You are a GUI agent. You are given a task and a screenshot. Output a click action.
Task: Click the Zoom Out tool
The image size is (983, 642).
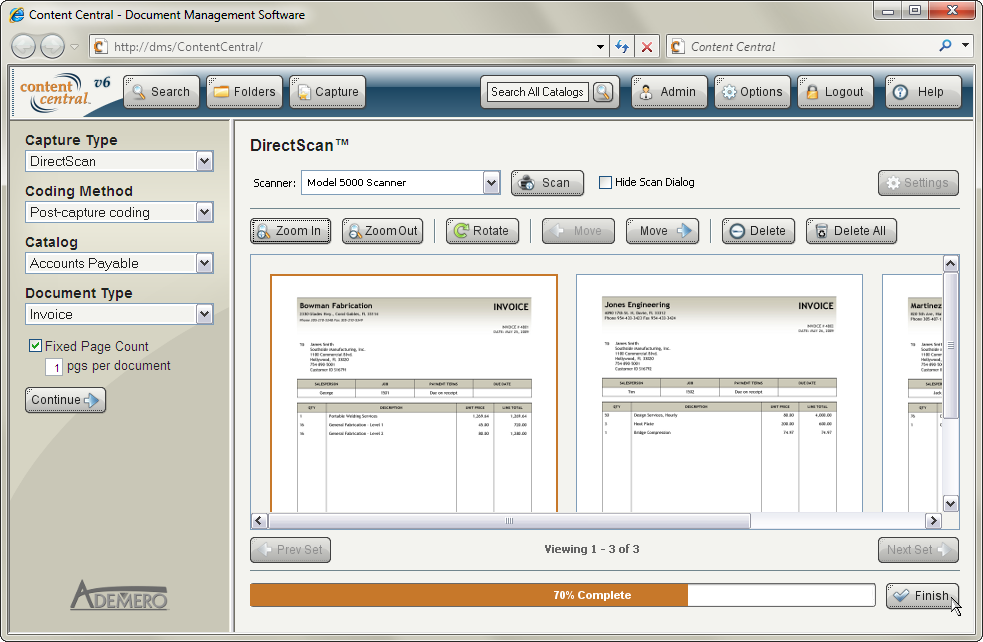click(382, 231)
